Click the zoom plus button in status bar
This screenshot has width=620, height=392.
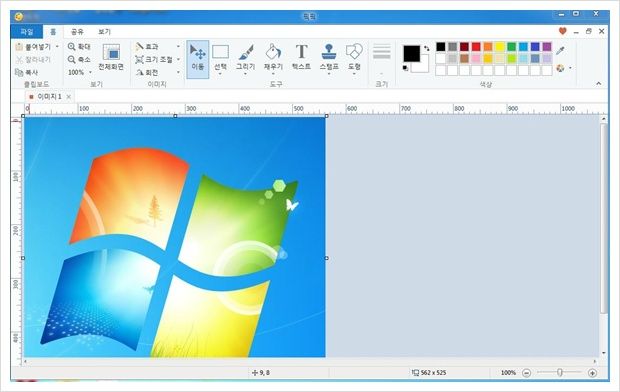click(x=592, y=373)
